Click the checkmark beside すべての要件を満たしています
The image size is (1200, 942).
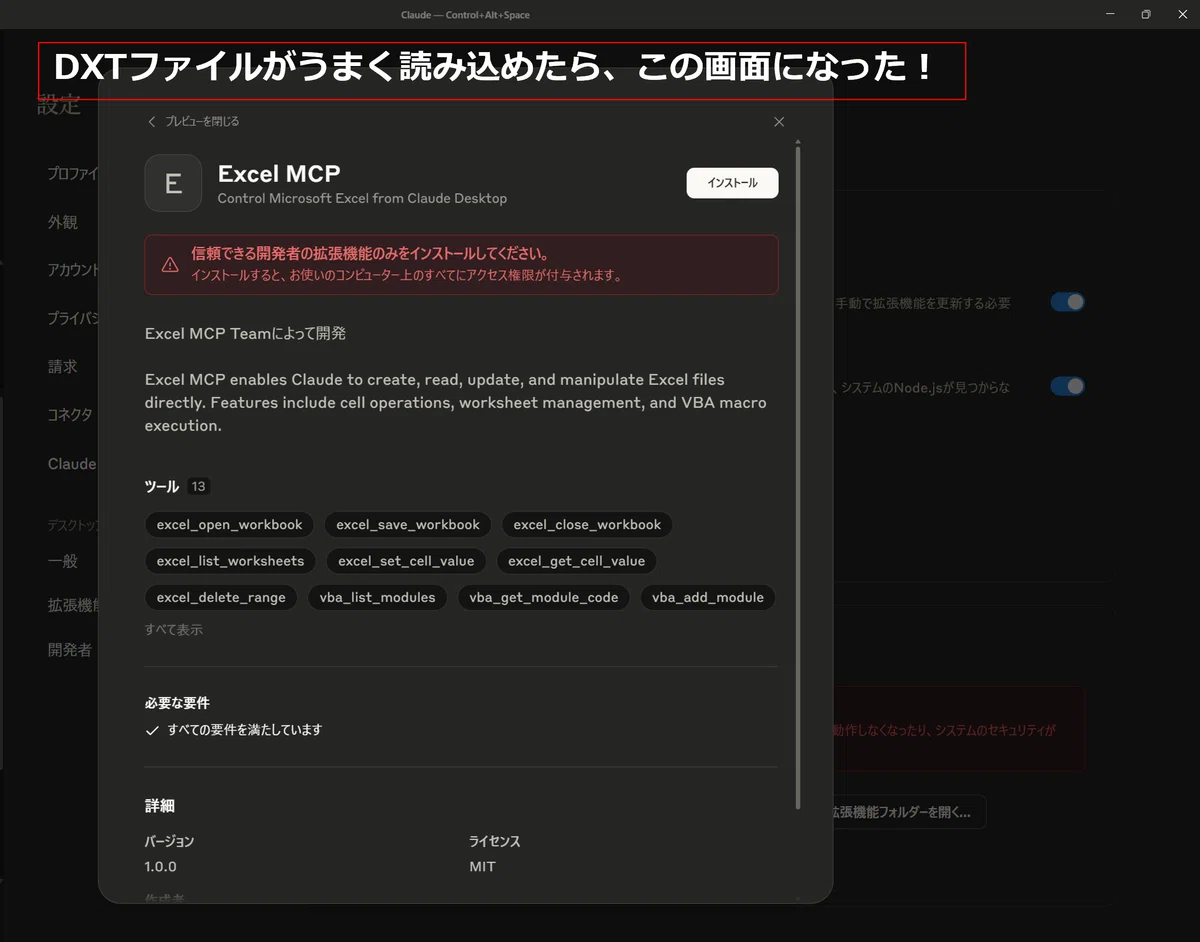pos(152,730)
